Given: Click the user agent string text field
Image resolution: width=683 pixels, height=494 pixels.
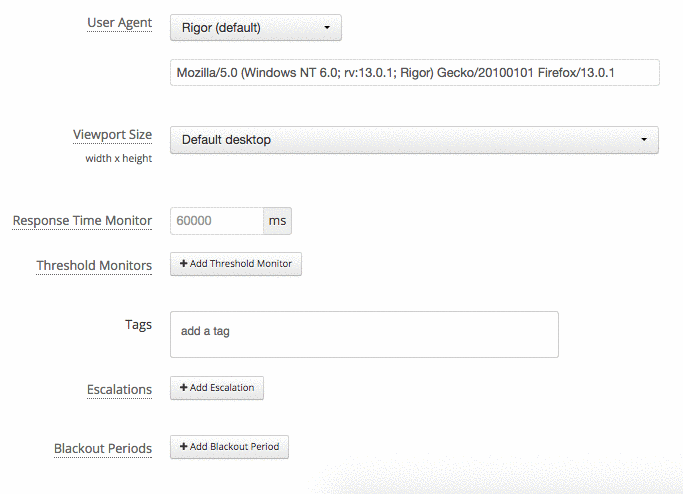Looking at the screenshot, I should click(x=415, y=73).
